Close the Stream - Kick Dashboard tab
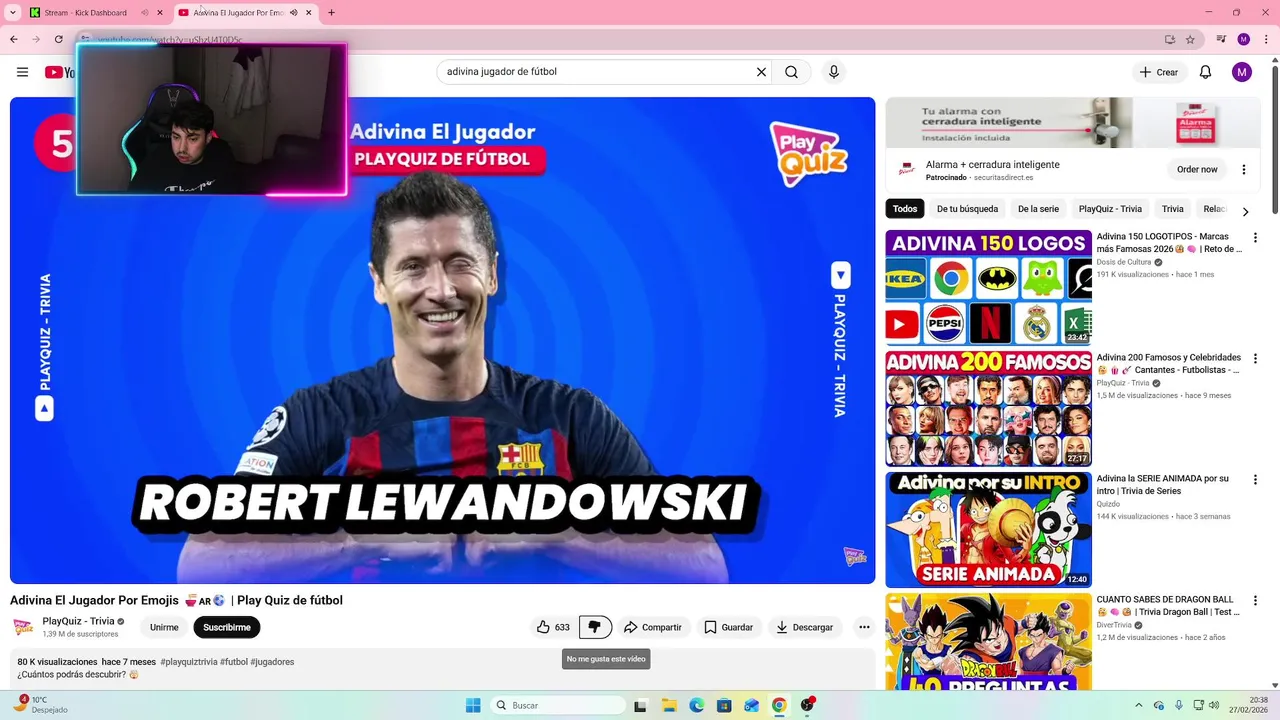 click(x=160, y=13)
